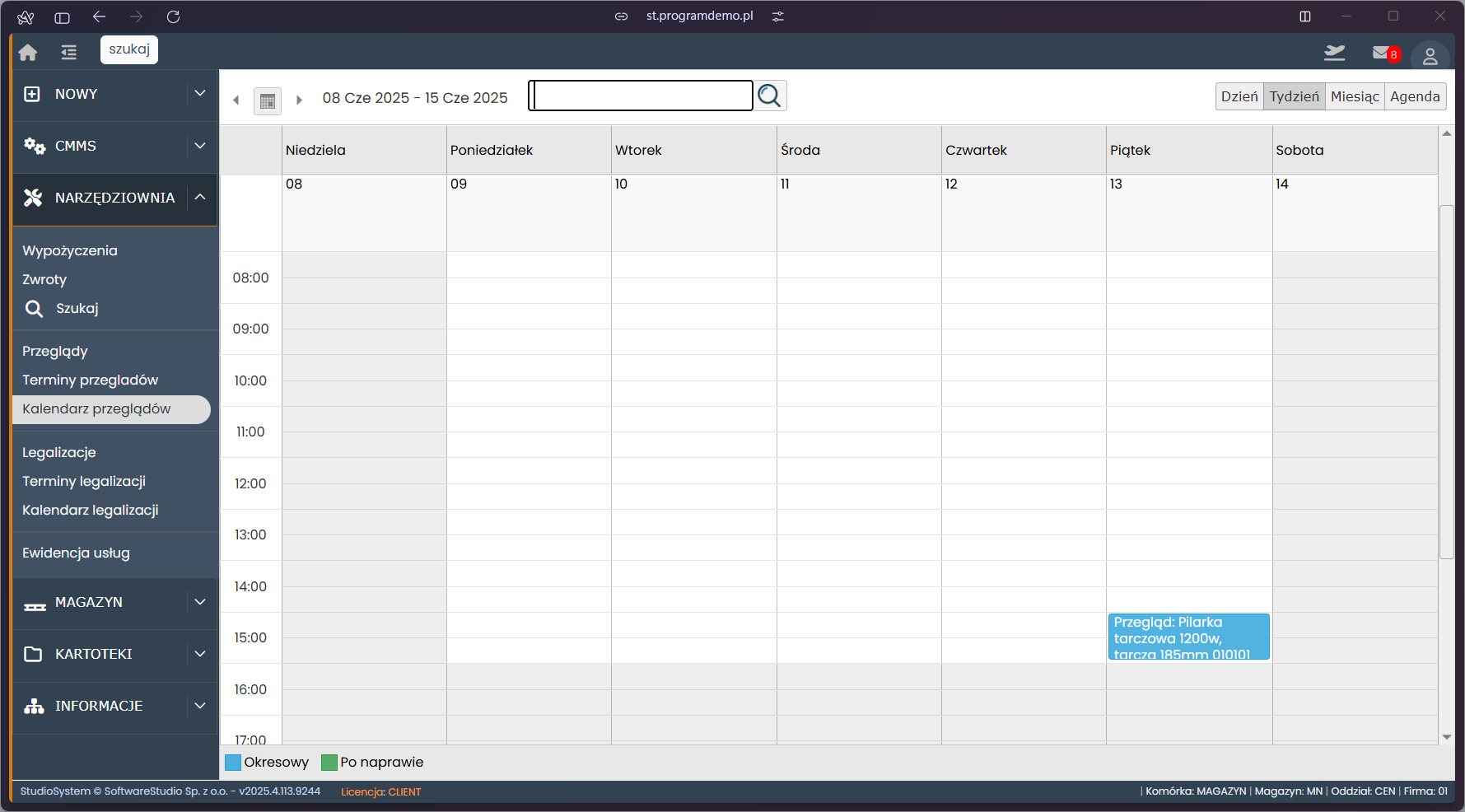The image size is (1465, 812).
Task: Open the user profile icon
Action: pyautogui.click(x=1430, y=56)
